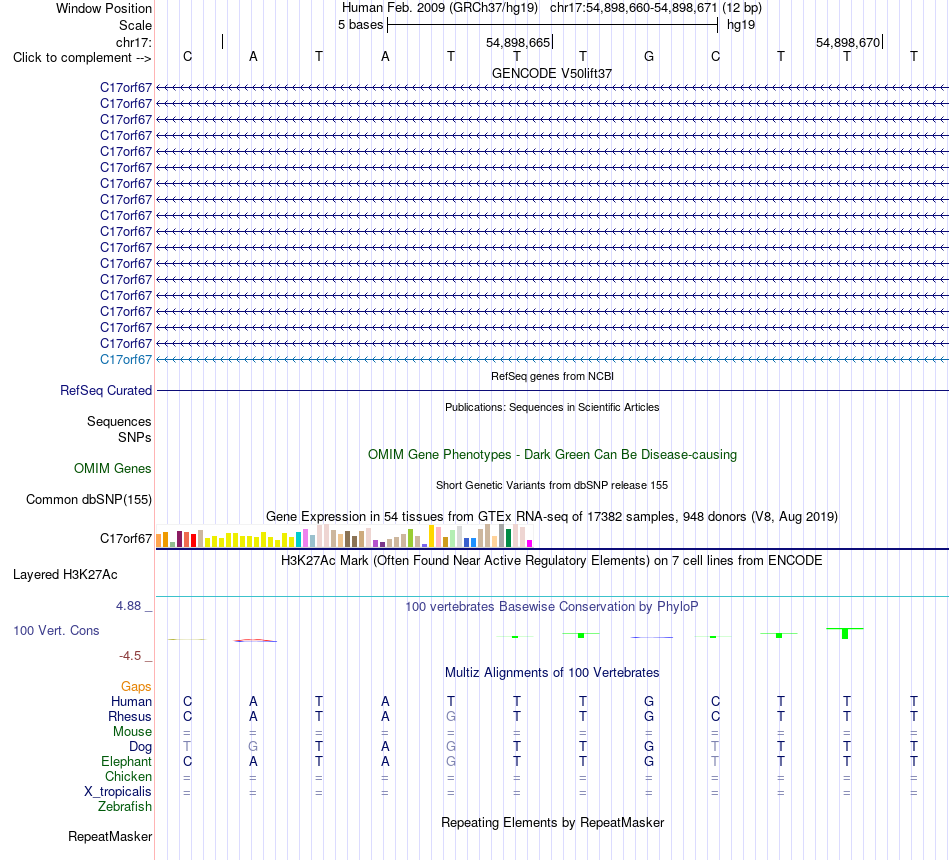950x860 pixels.
Task: Click the 'Elephant' alignment row label
Action: (x=127, y=762)
